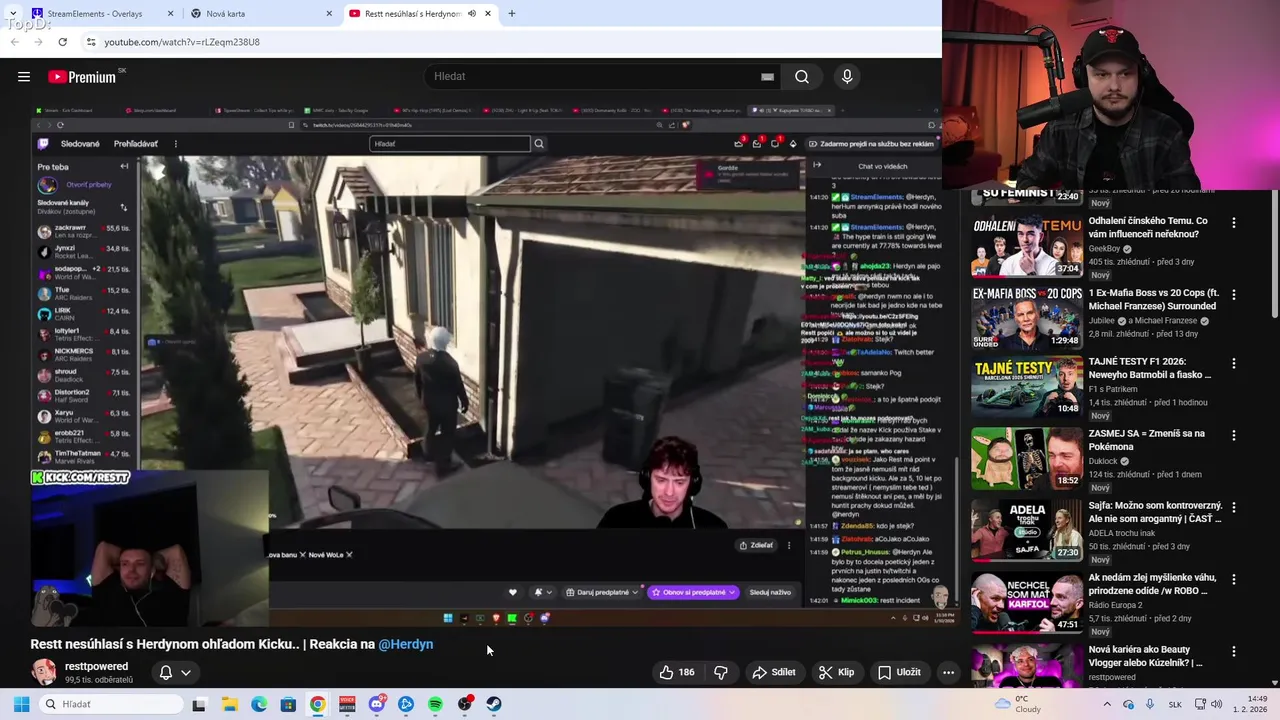
Task: Dislike the video
Action: (x=720, y=672)
